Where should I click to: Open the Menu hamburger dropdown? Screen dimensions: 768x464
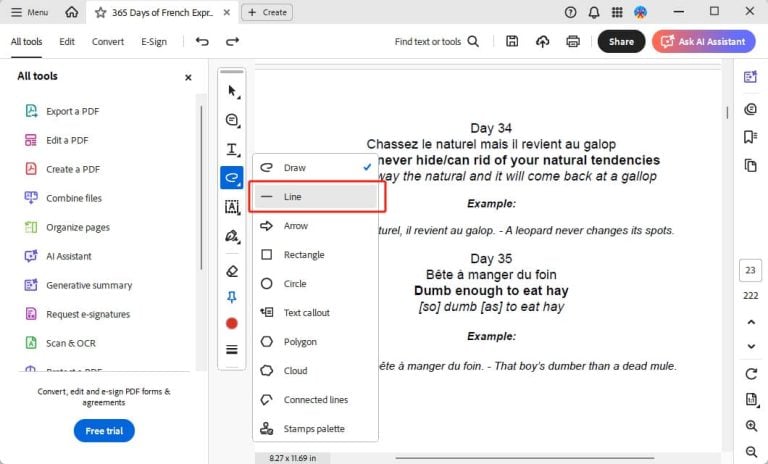(29, 12)
